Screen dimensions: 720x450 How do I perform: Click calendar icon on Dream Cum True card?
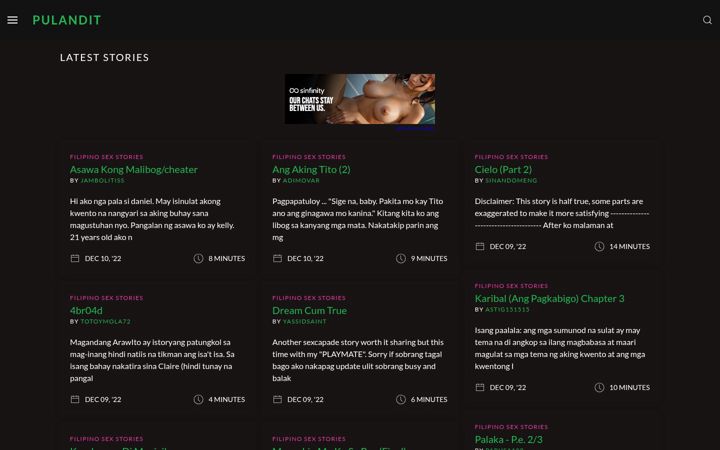(277, 399)
